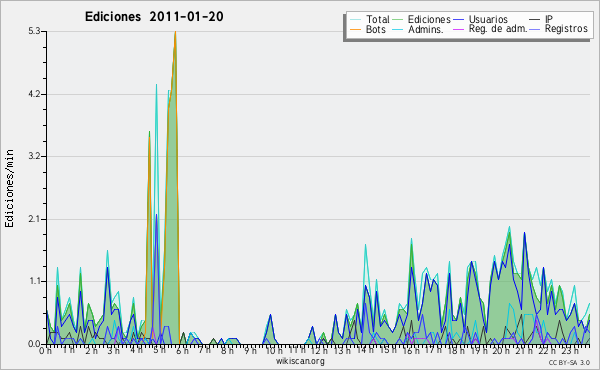600x370 pixels.
Task: Click the green Ediciones legend line swatch
Action: coord(398,20)
